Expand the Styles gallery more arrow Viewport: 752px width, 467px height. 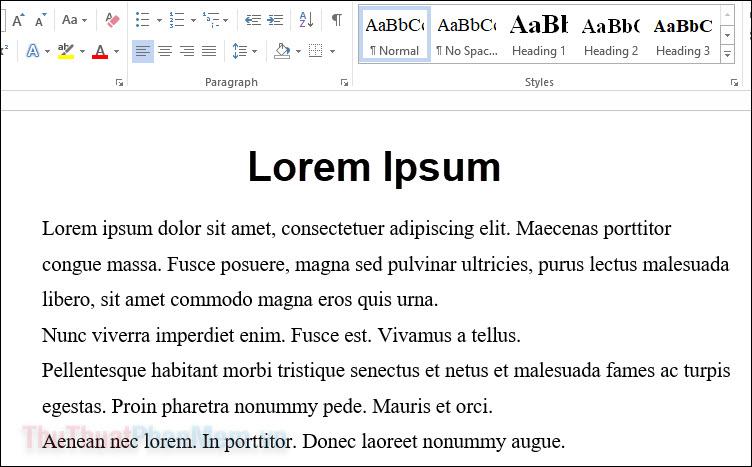pyautogui.click(x=727, y=55)
